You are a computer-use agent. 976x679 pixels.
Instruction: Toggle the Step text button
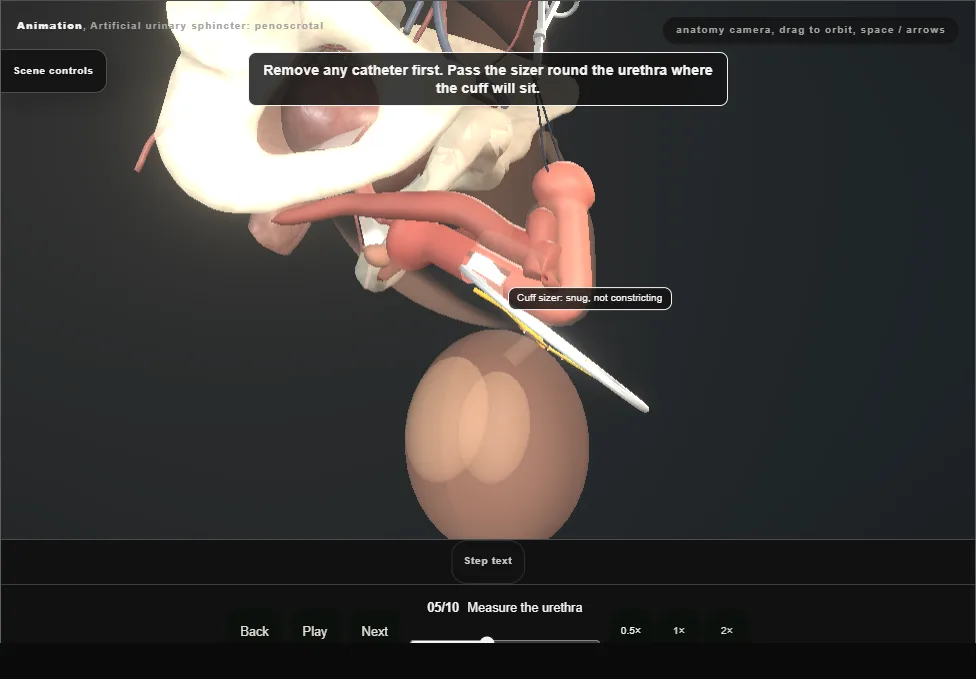[x=488, y=561]
